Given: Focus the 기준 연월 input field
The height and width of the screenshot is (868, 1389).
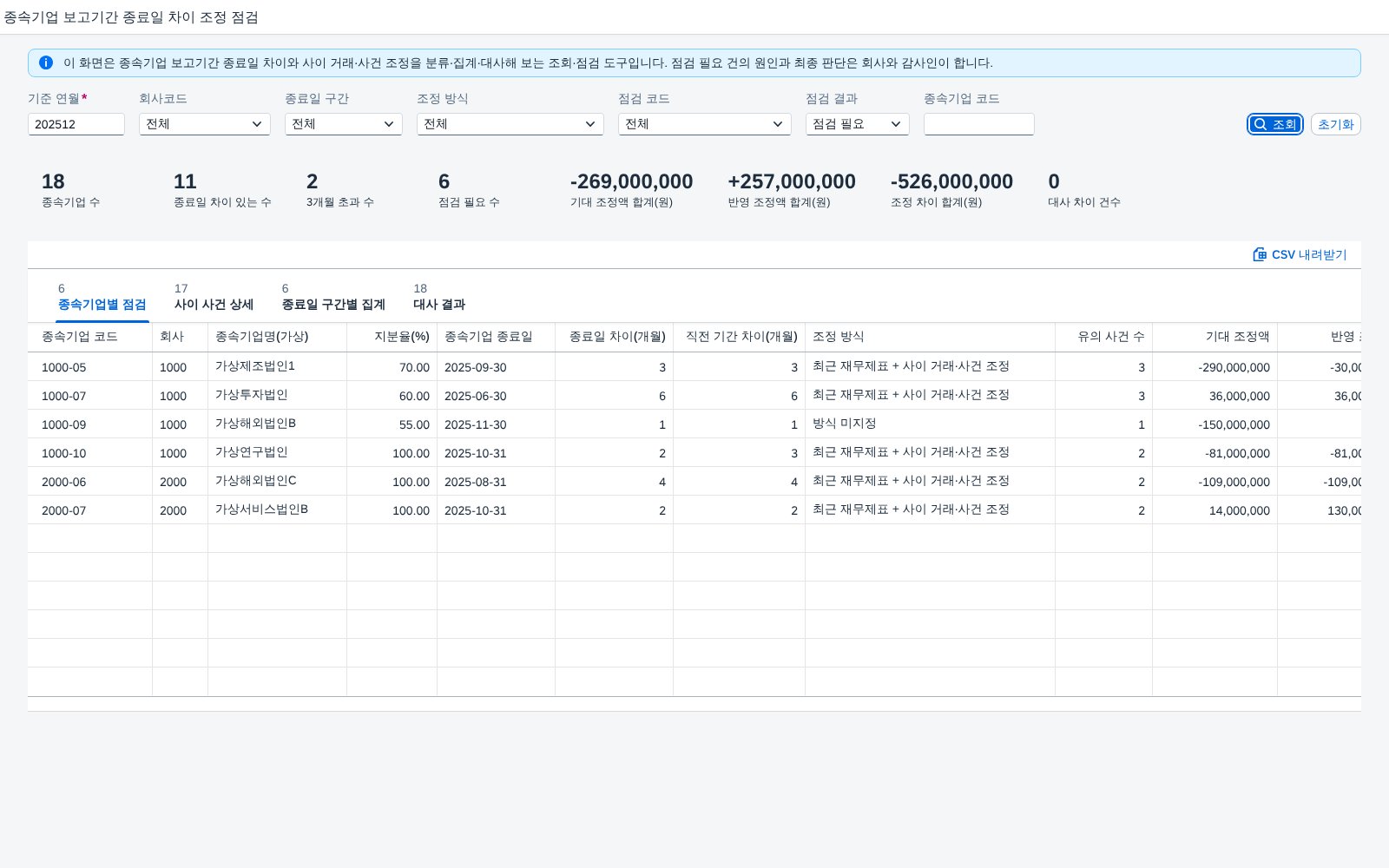Looking at the screenshot, I should point(76,124).
